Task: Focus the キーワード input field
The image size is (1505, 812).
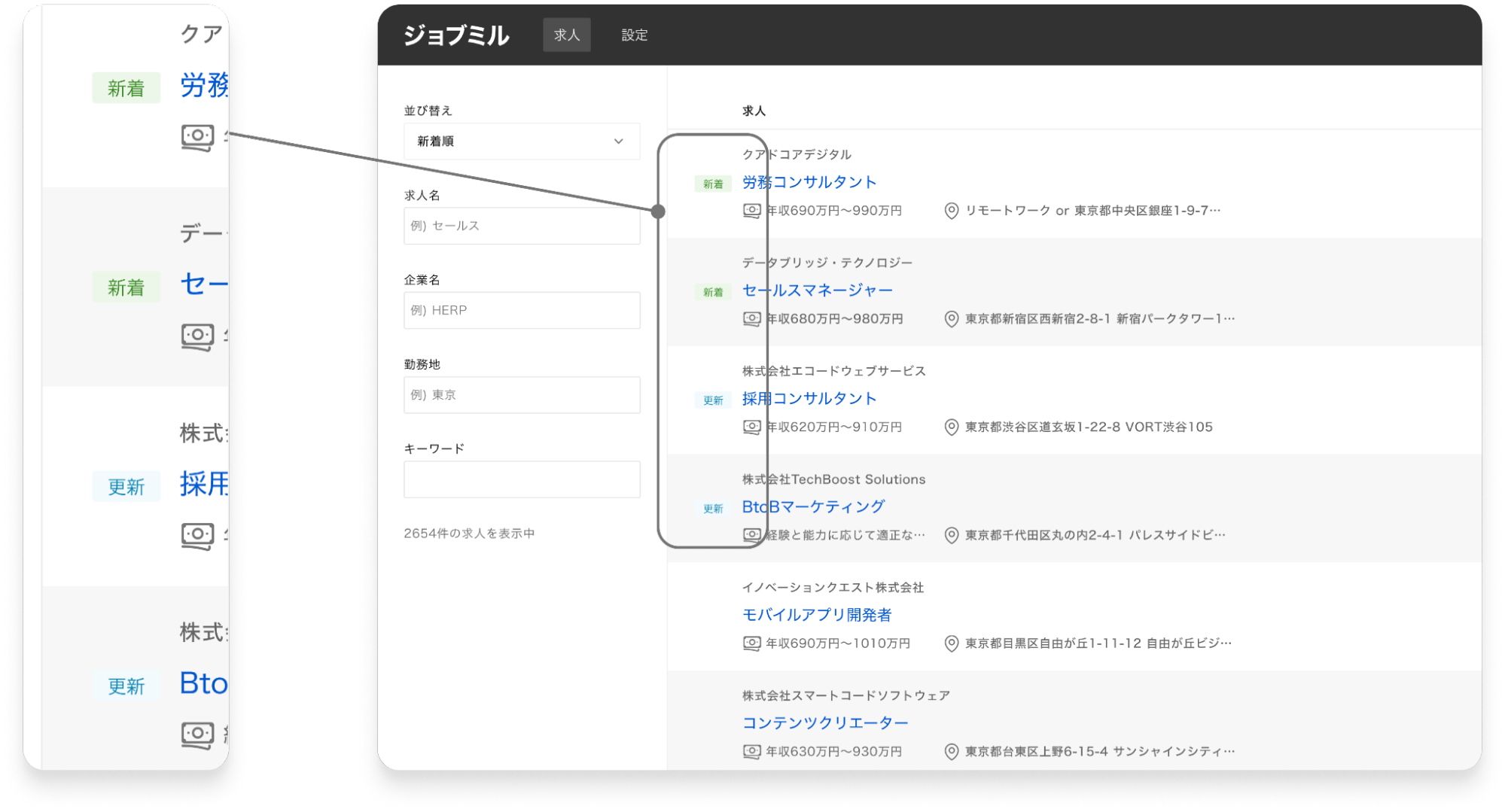Action: (x=522, y=479)
